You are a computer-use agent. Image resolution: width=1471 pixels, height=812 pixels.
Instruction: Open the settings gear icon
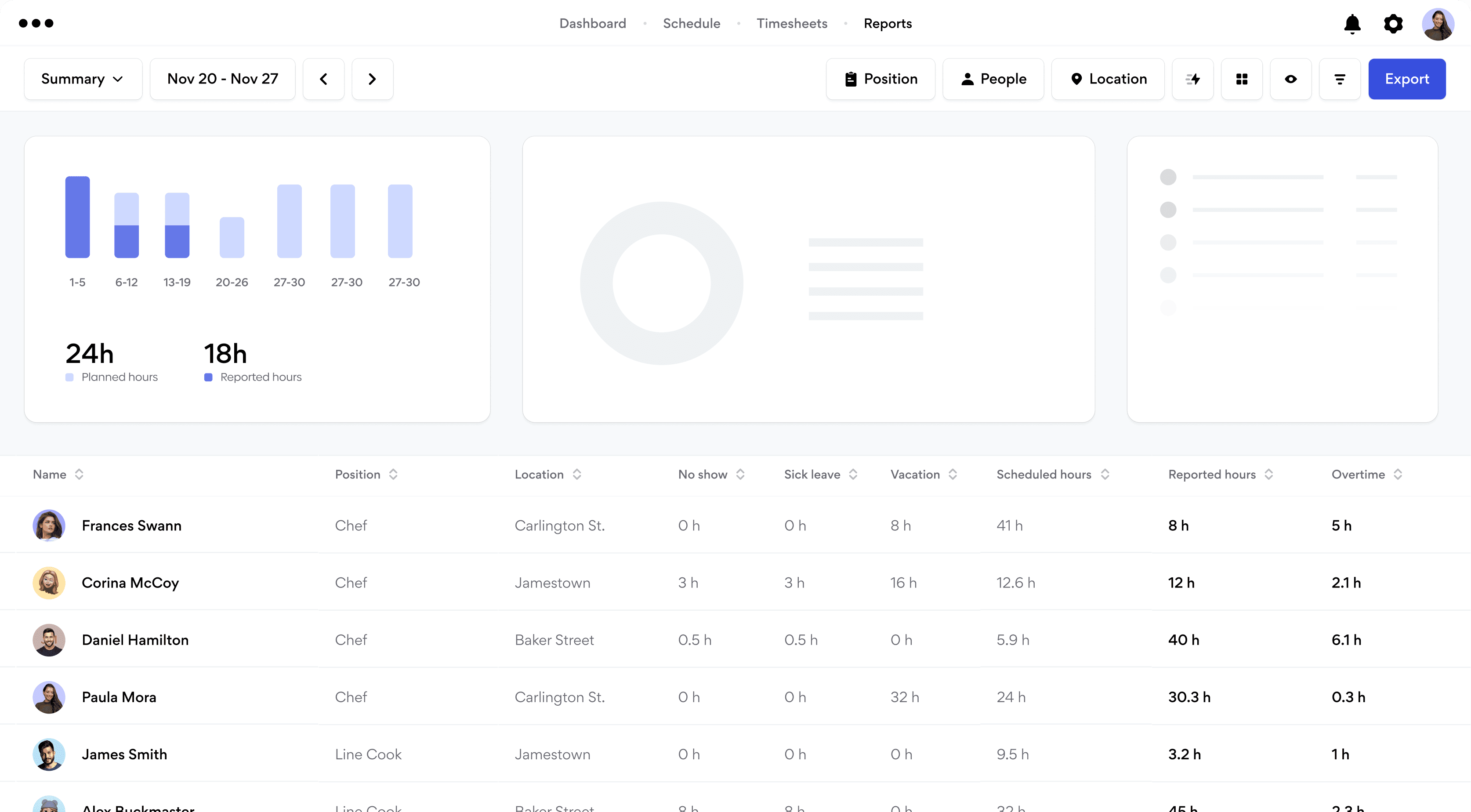[1393, 24]
